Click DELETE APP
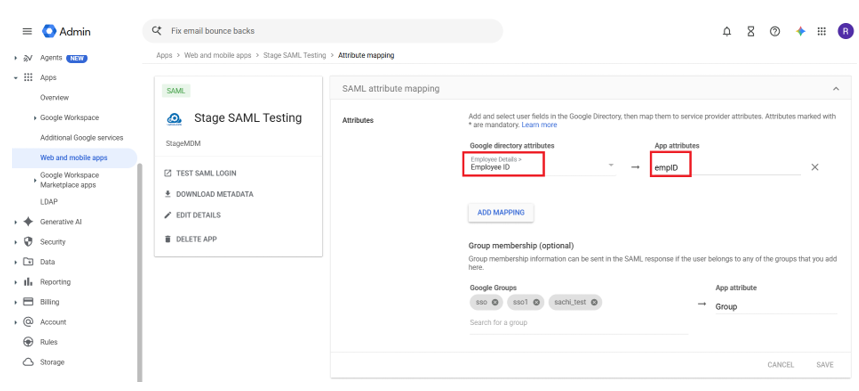The height and width of the screenshot is (391, 859). [x=191, y=239]
